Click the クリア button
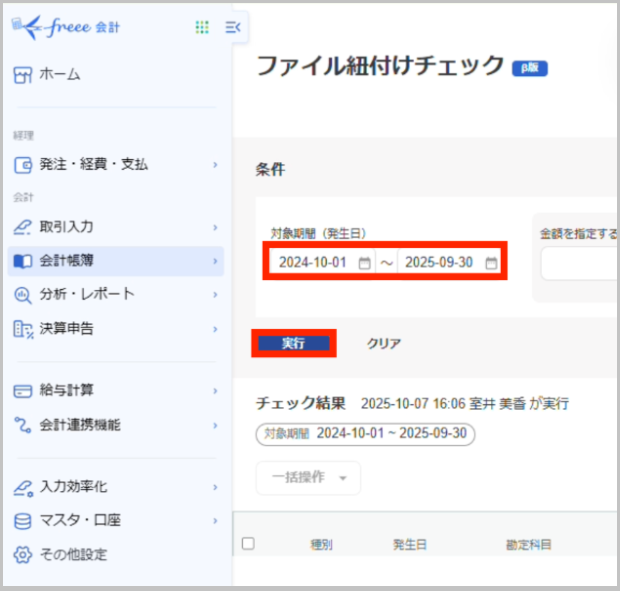 coord(384,343)
